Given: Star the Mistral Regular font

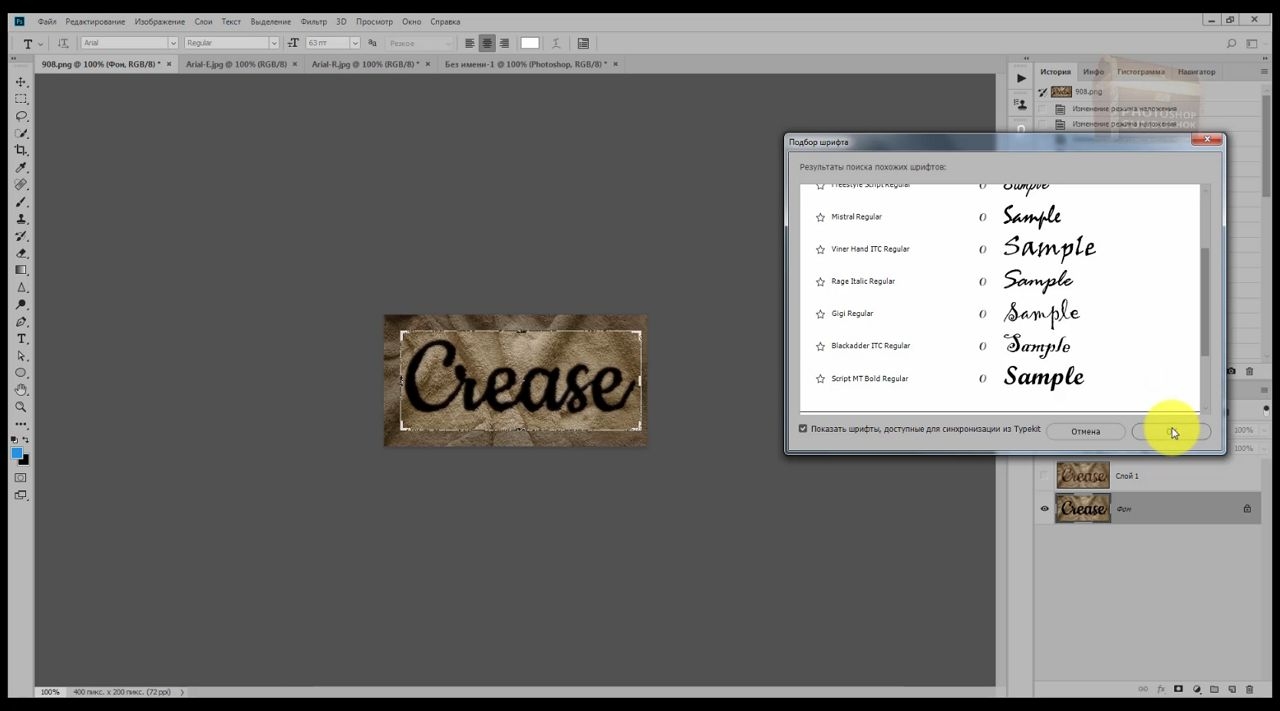Looking at the screenshot, I should (x=820, y=217).
